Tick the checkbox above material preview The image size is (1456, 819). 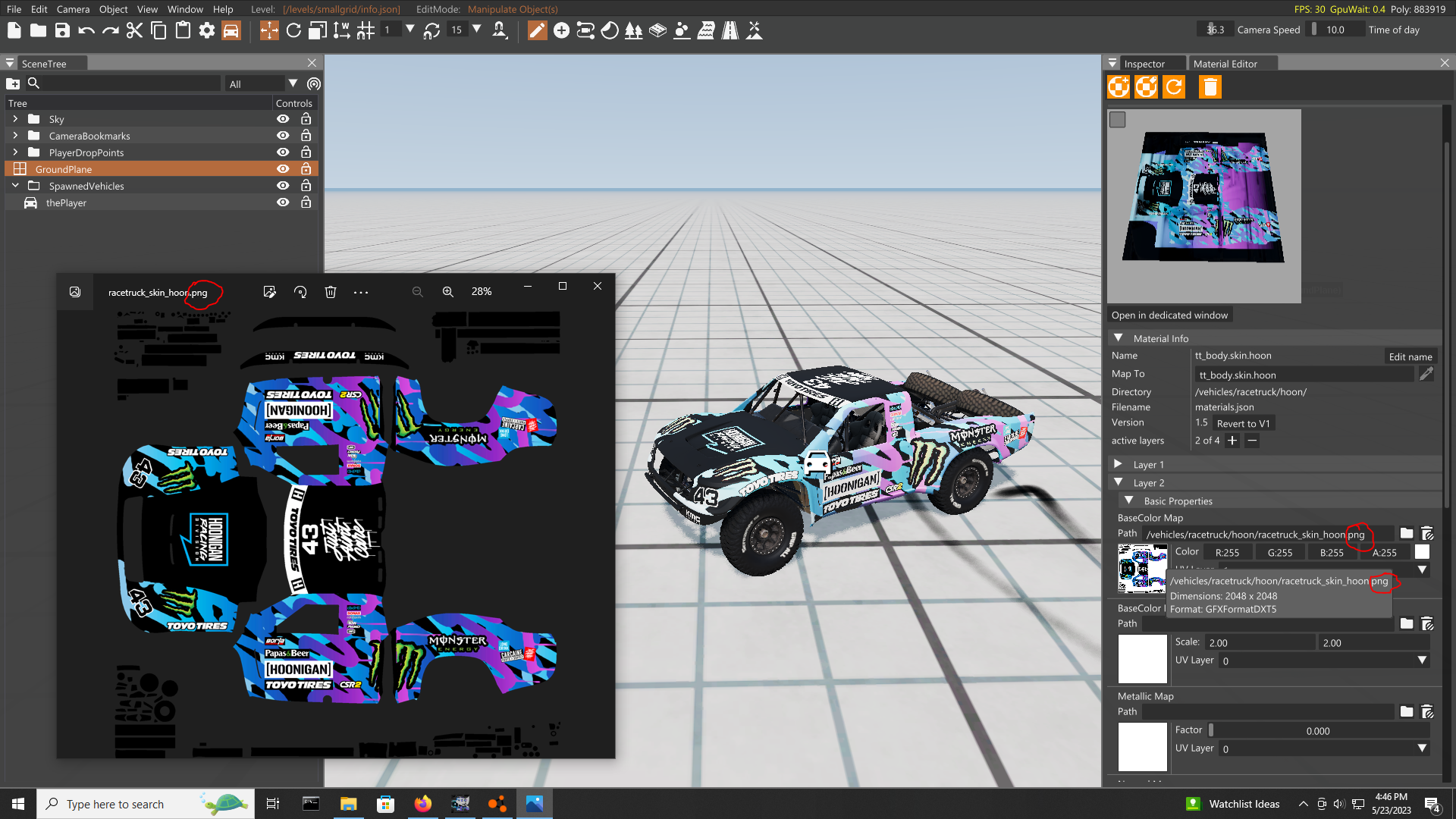point(1117,120)
